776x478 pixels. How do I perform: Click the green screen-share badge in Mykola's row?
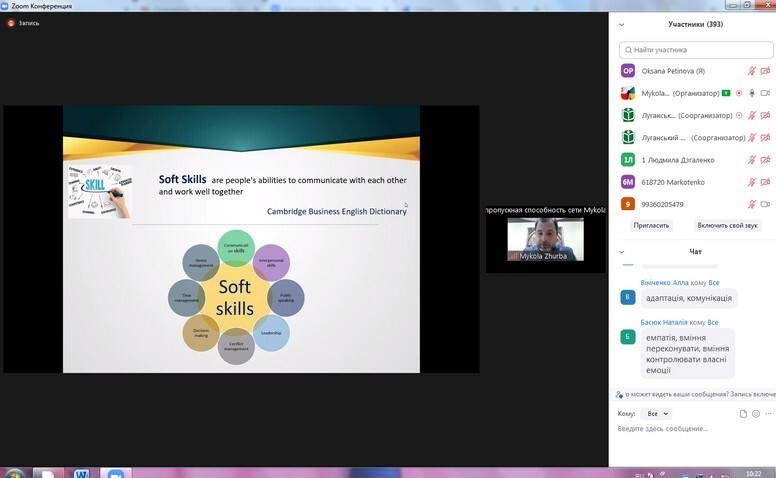coord(726,93)
